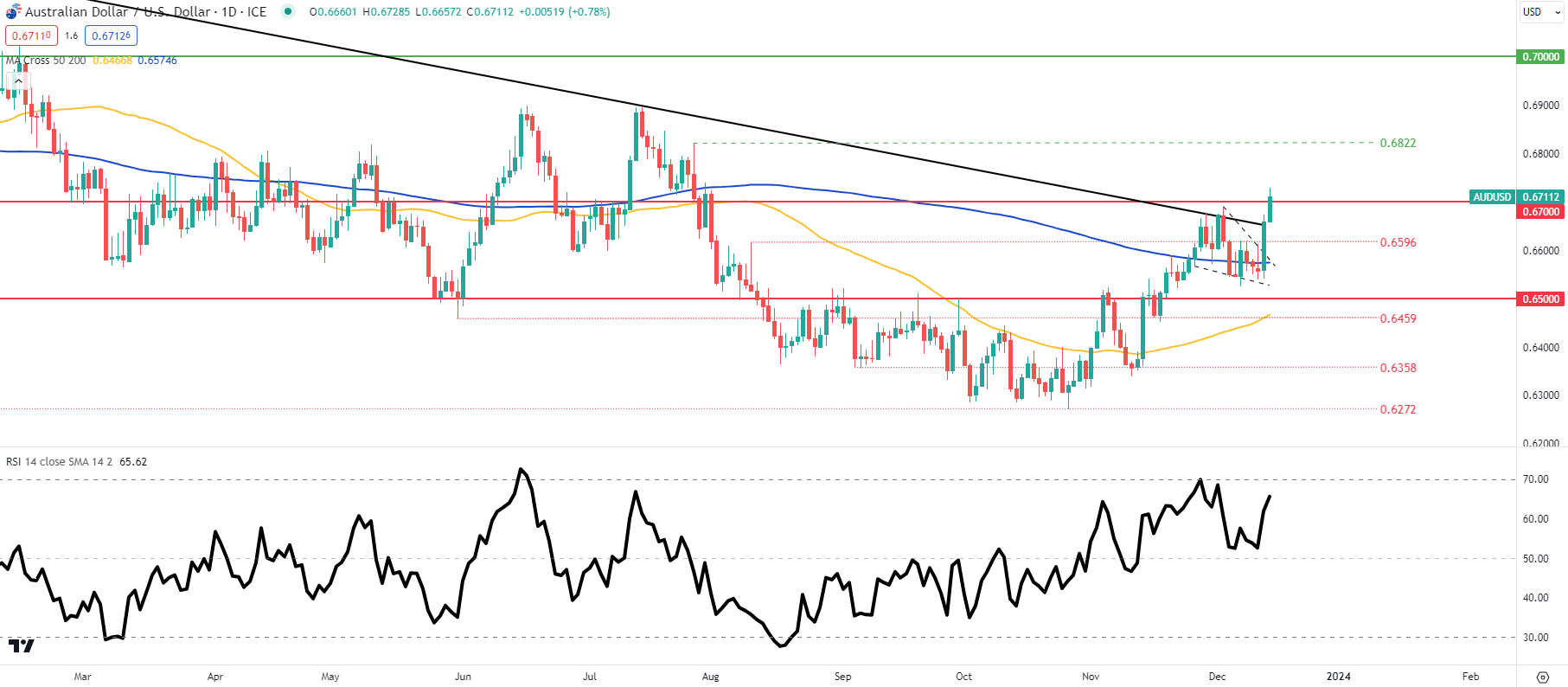The image size is (1568, 687).
Task: Click the RSI 70.00 scale value
Action: (1536, 479)
